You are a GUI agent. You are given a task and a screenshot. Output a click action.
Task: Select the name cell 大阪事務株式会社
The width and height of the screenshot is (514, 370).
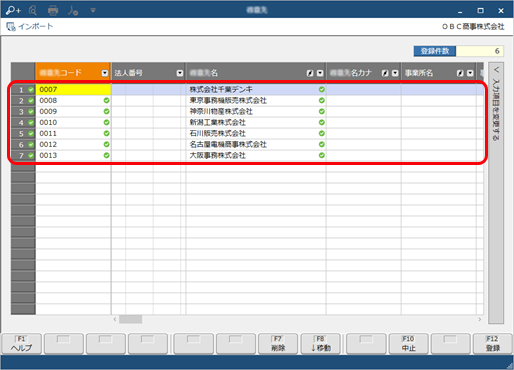click(x=256, y=155)
